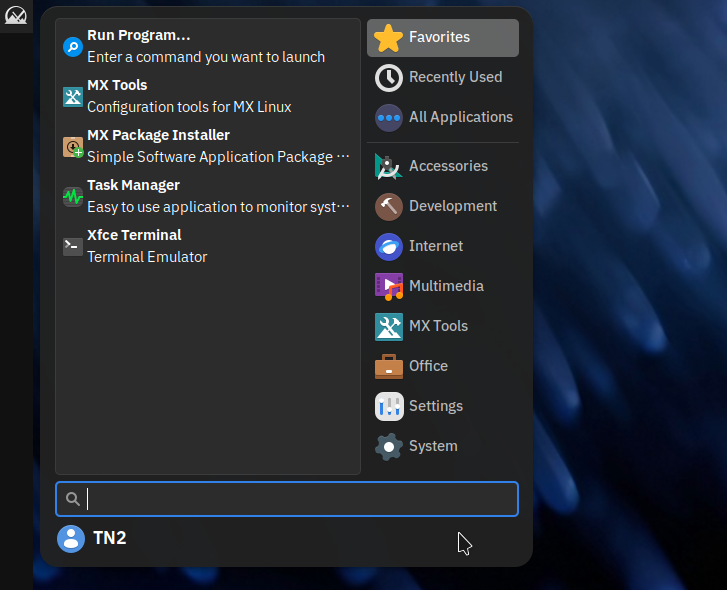The width and height of the screenshot is (727, 590).
Task: Launch MX Tools title in favorites list
Action: point(117,85)
